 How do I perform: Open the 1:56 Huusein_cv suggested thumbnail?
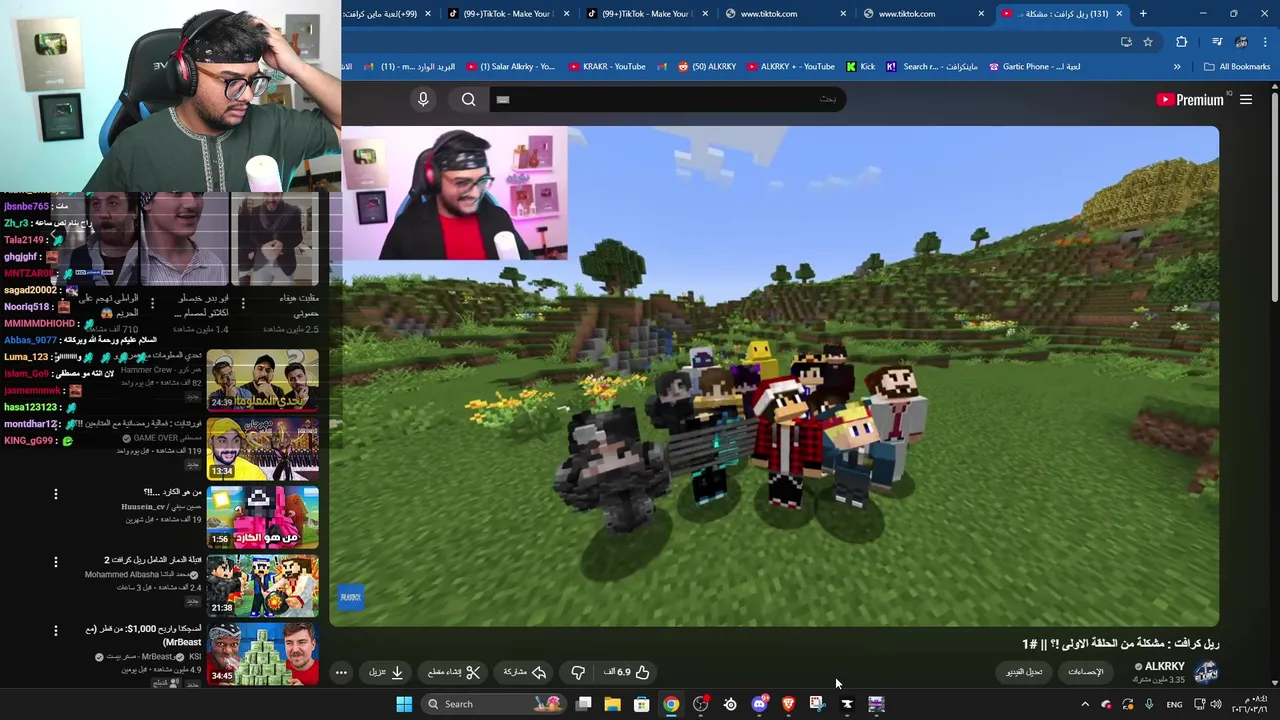coord(263,517)
